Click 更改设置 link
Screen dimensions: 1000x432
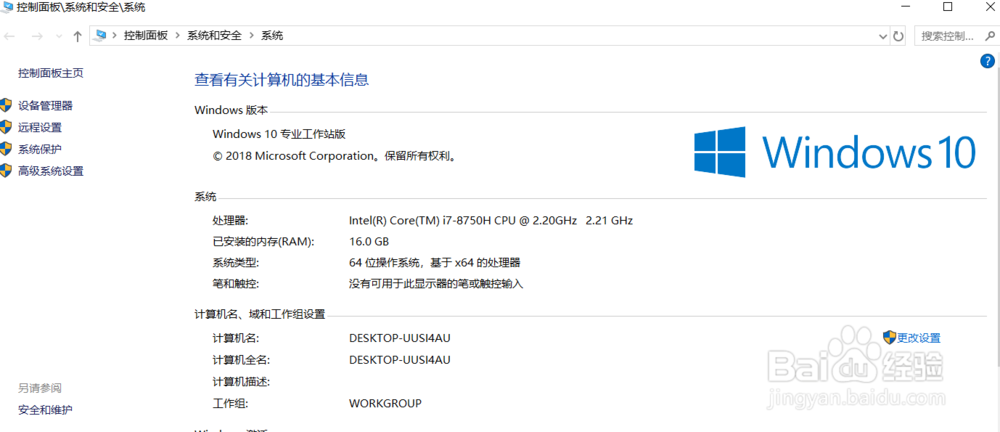(919, 338)
